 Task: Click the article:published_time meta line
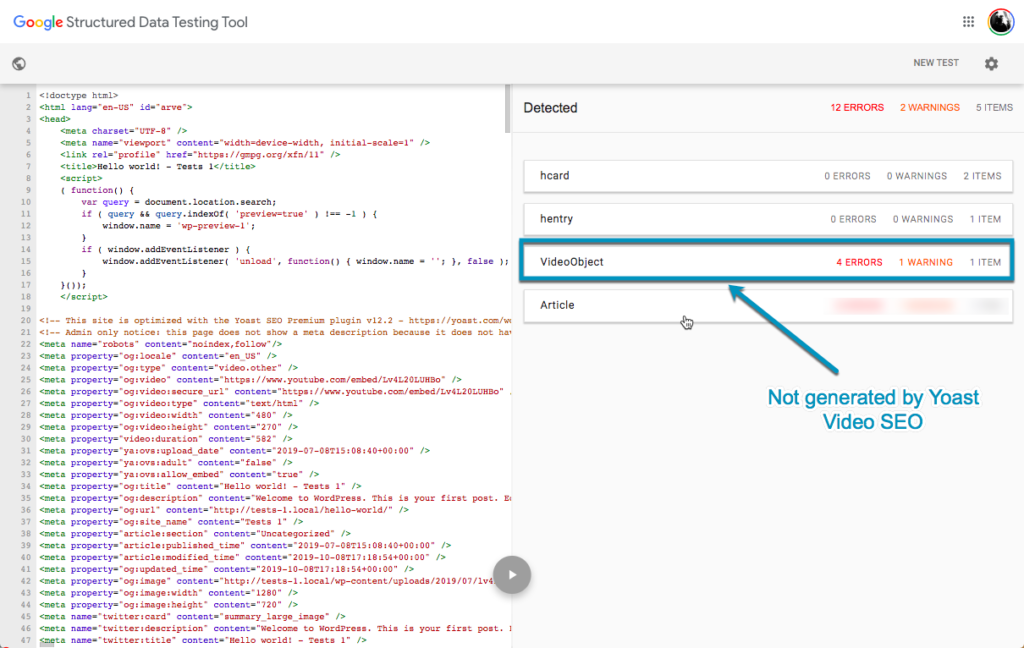245,545
